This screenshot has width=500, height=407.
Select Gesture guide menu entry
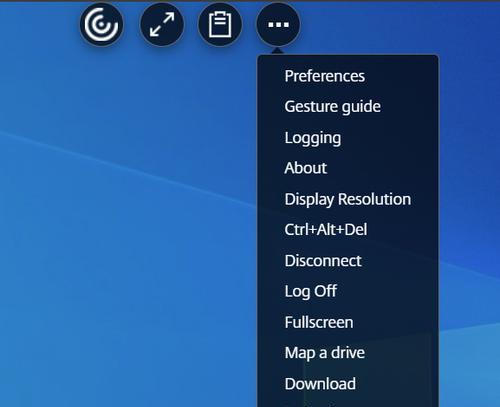333,107
